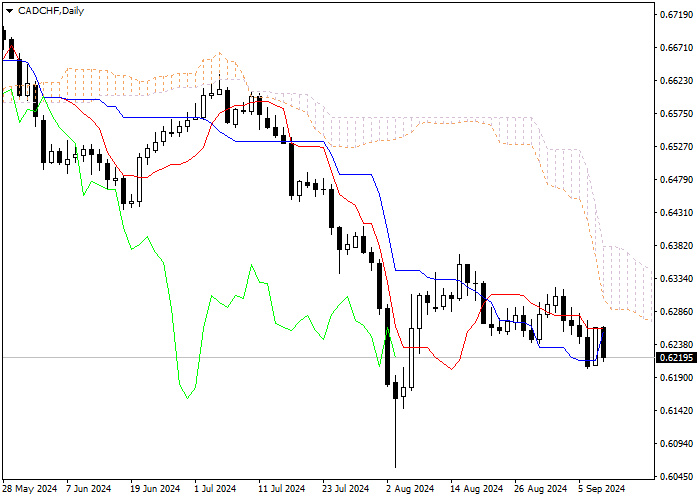This screenshot has width=700, height=500.
Task: Select the long-wick candle of early August low
Action: pos(396,420)
